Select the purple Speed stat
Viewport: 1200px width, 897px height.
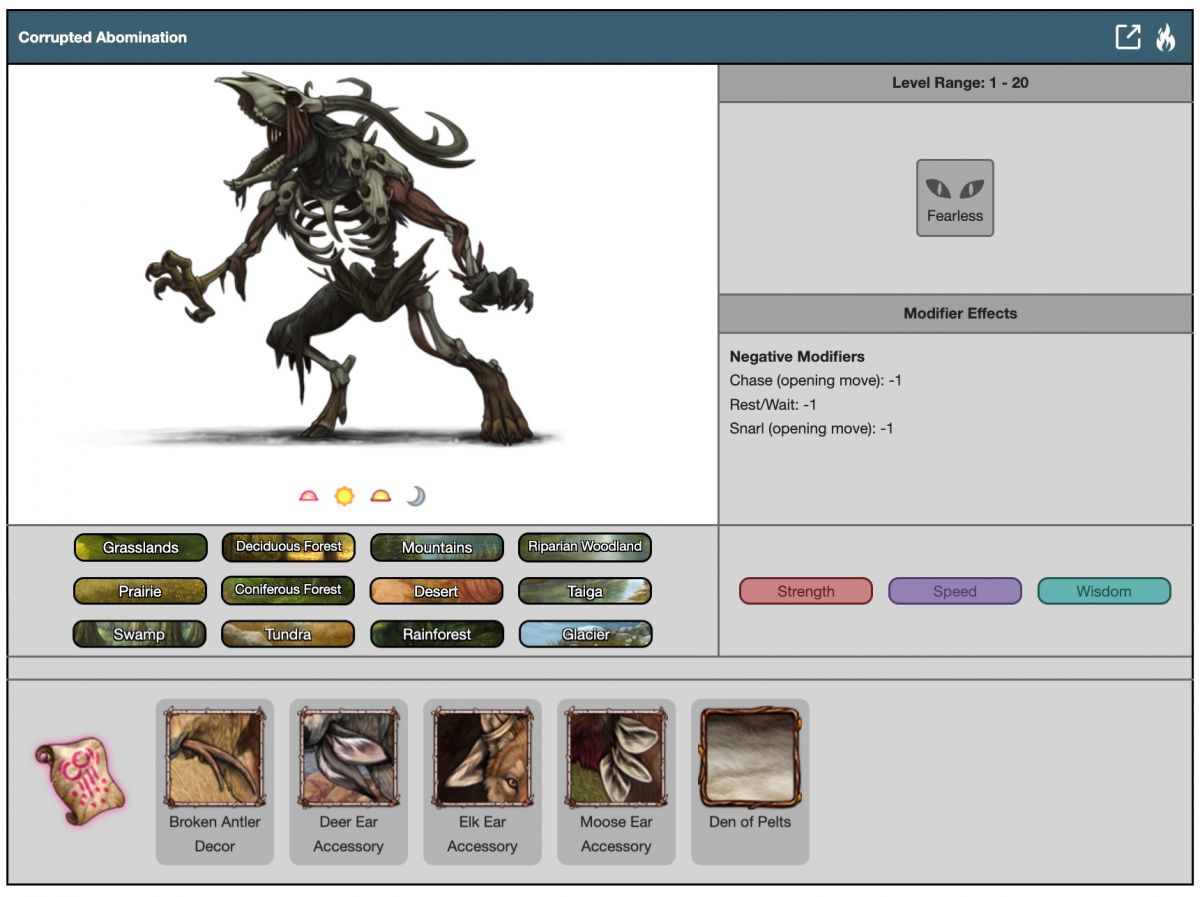coord(955,591)
